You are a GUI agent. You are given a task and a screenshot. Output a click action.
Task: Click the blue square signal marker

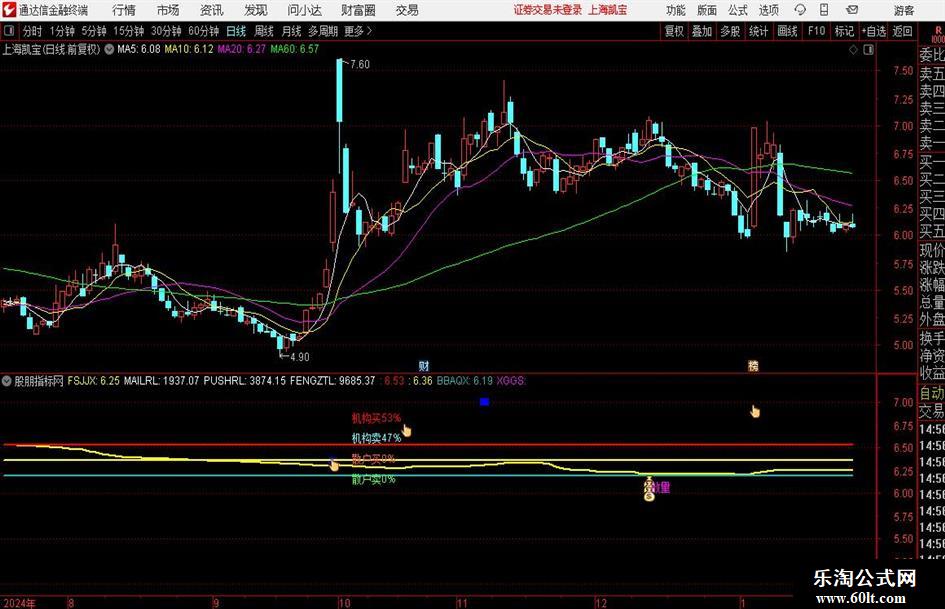tap(484, 401)
